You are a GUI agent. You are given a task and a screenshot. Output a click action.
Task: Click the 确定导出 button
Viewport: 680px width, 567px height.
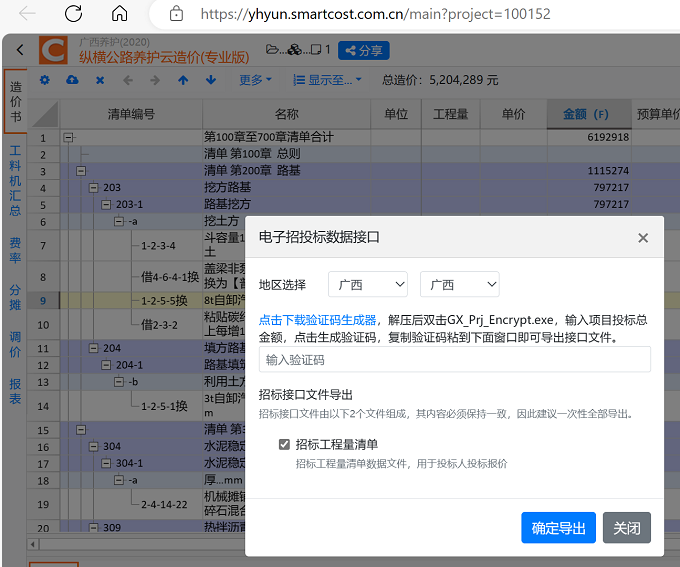(x=558, y=528)
